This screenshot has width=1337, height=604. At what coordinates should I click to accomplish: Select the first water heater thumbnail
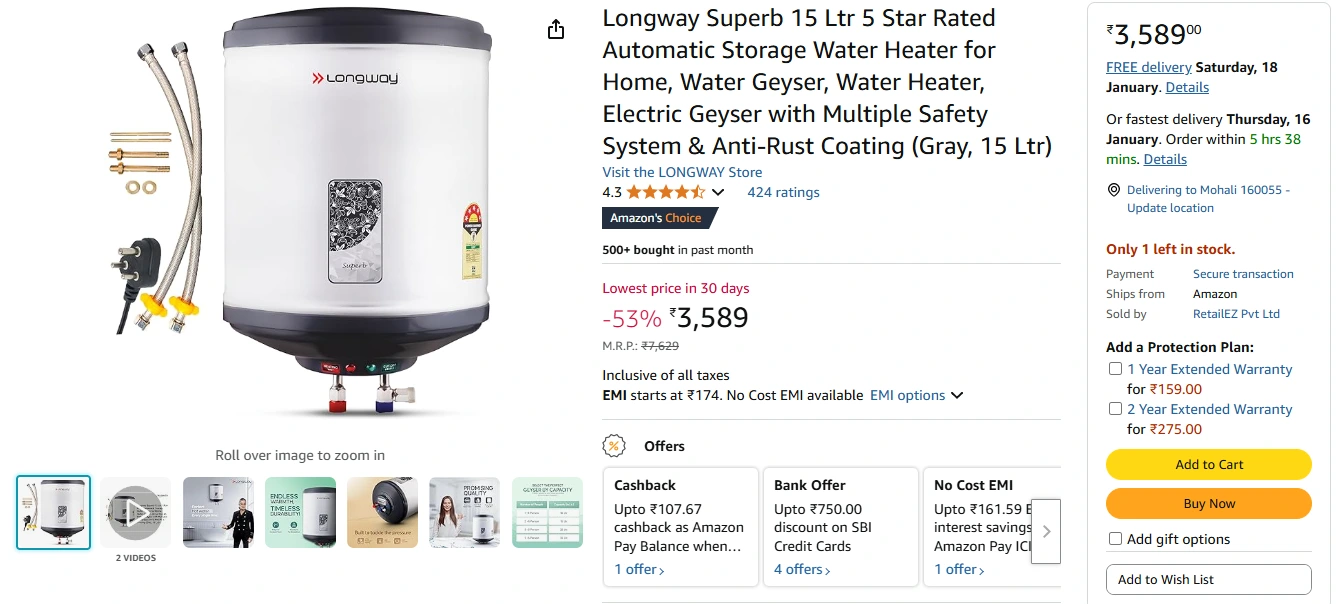click(x=53, y=512)
